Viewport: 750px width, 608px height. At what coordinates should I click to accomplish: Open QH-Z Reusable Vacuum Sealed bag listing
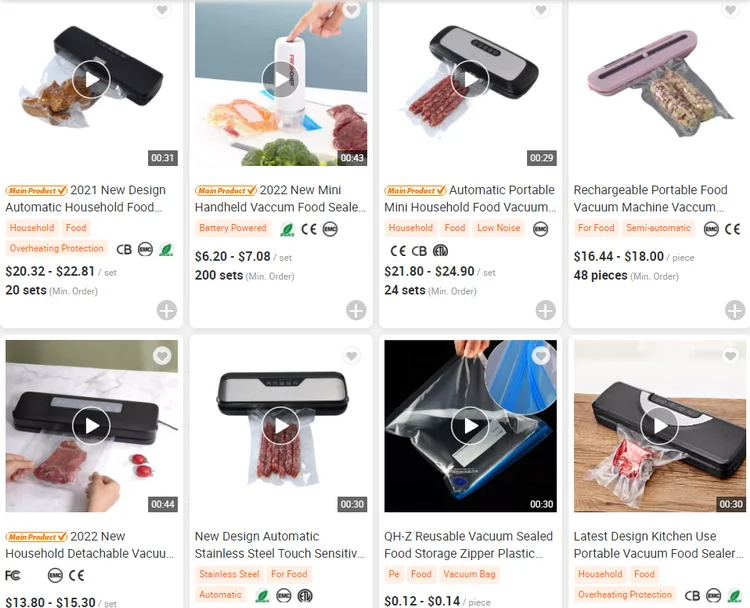click(468, 545)
